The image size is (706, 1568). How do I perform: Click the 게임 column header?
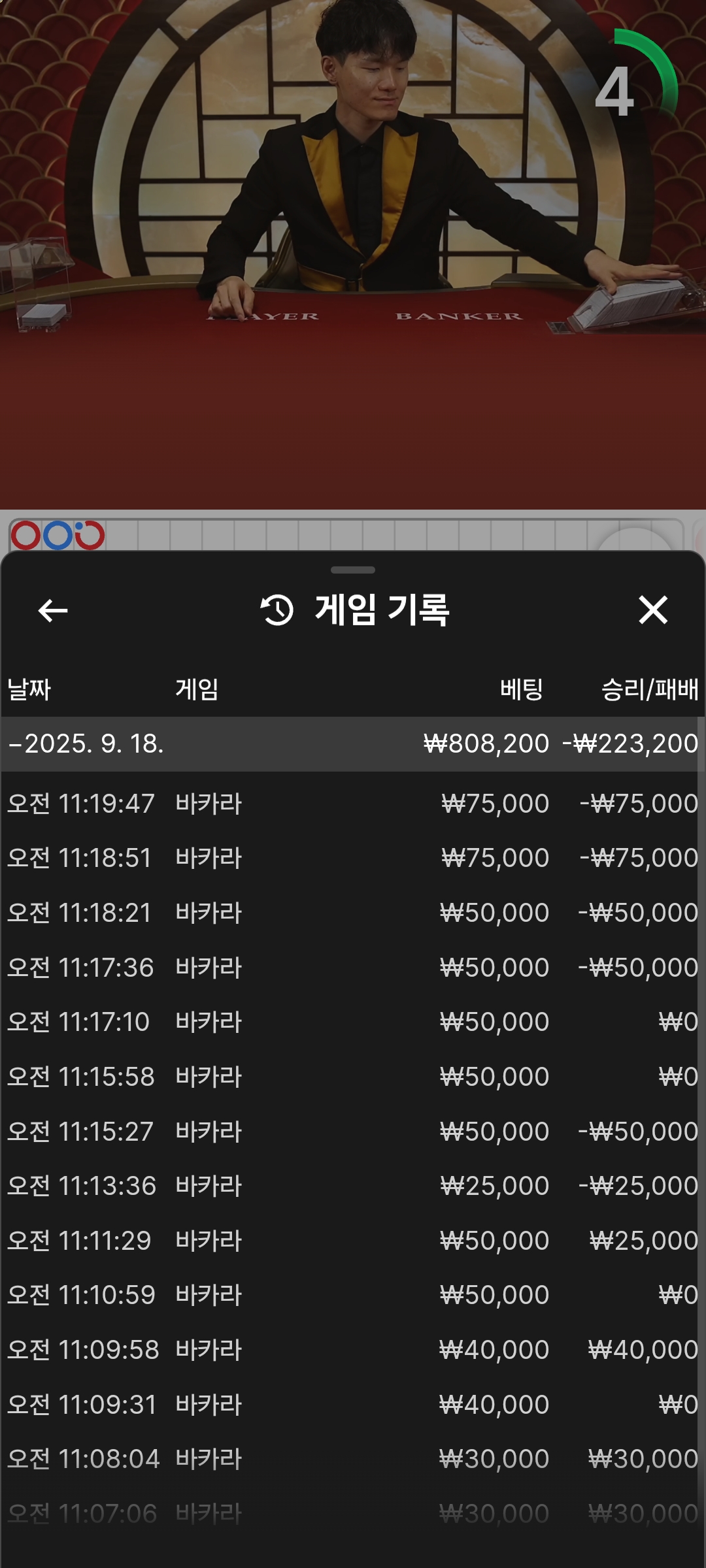coord(197,689)
